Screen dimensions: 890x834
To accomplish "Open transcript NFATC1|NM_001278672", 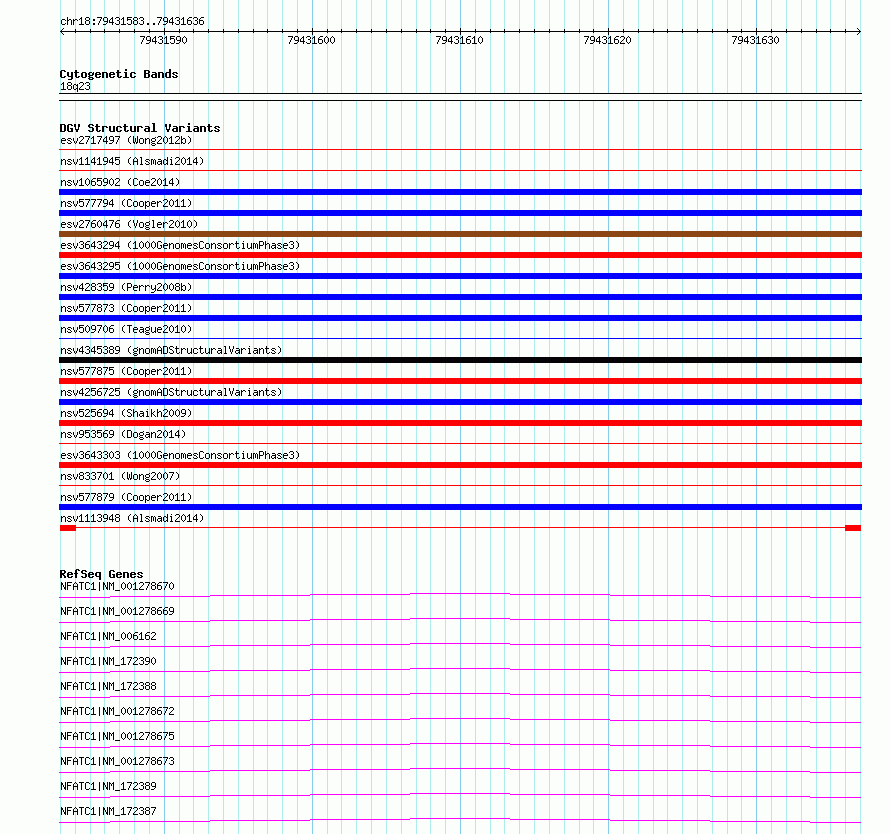I will [117, 711].
